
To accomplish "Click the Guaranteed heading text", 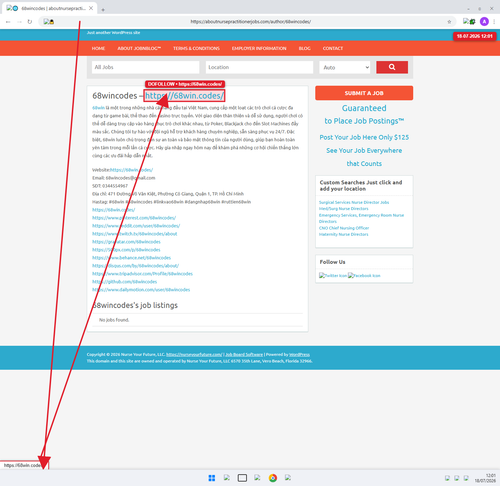I will (364, 108).
